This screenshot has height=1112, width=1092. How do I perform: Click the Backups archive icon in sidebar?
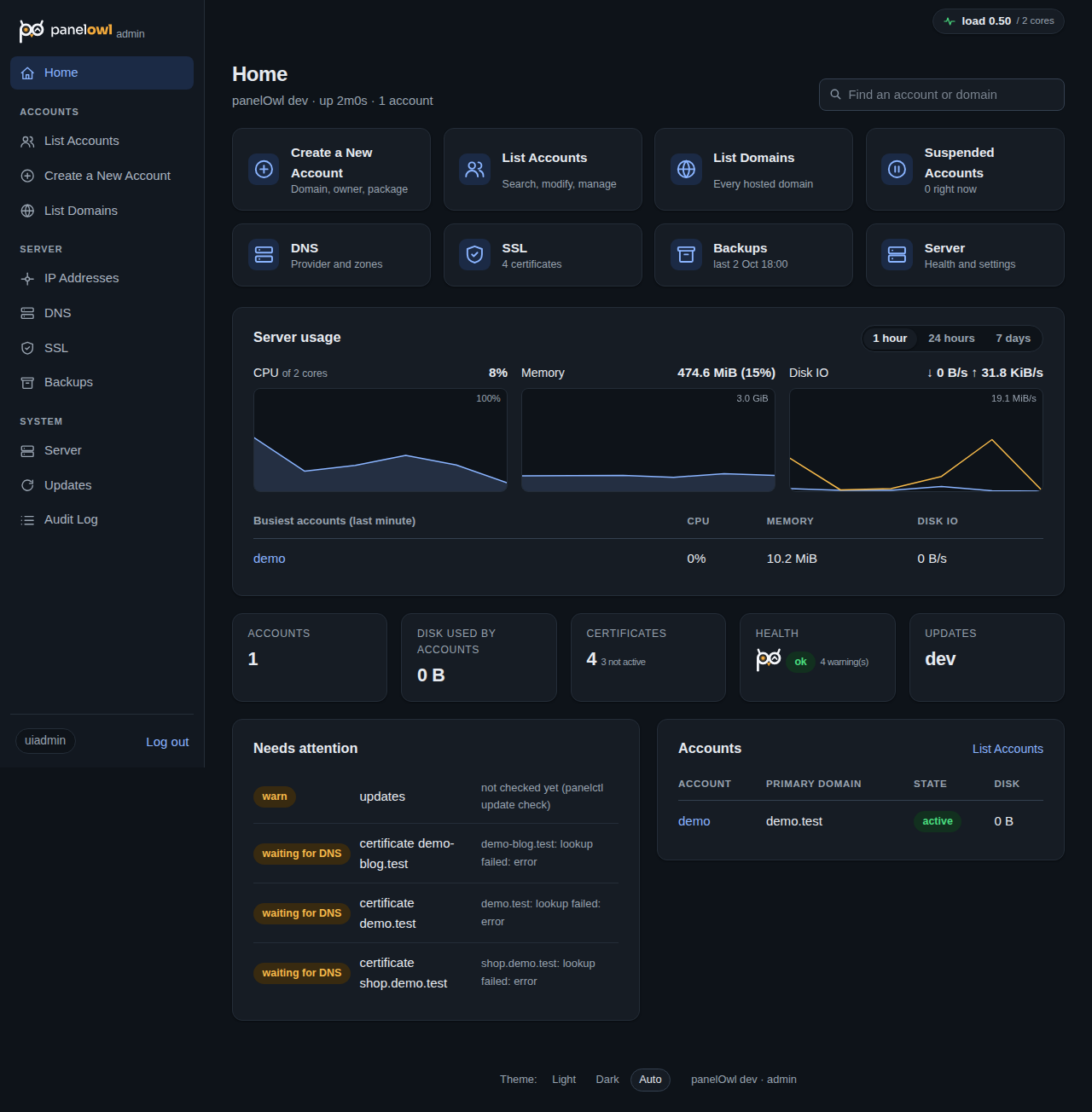pyautogui.click(x=27, y=383)
